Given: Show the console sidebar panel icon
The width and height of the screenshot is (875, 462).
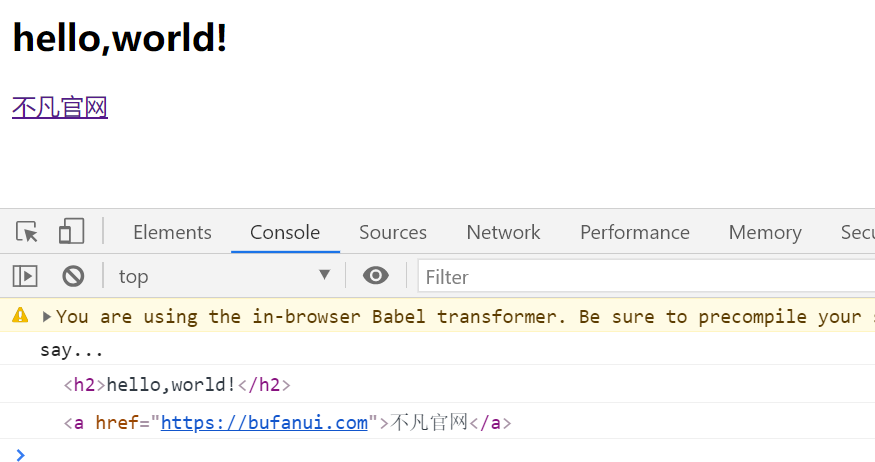Looking at the screenshot, I should 25,276.
